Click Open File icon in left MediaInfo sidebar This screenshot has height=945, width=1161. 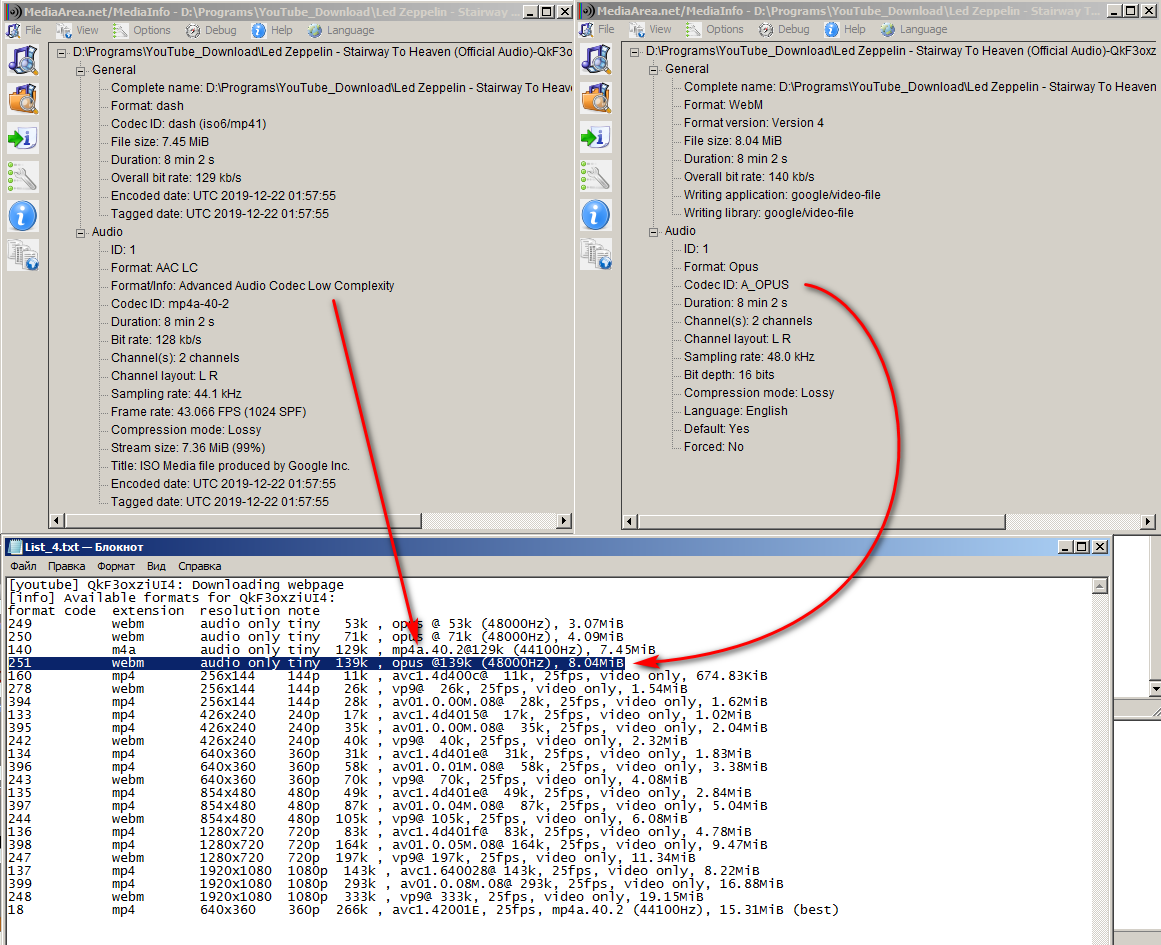23,60
